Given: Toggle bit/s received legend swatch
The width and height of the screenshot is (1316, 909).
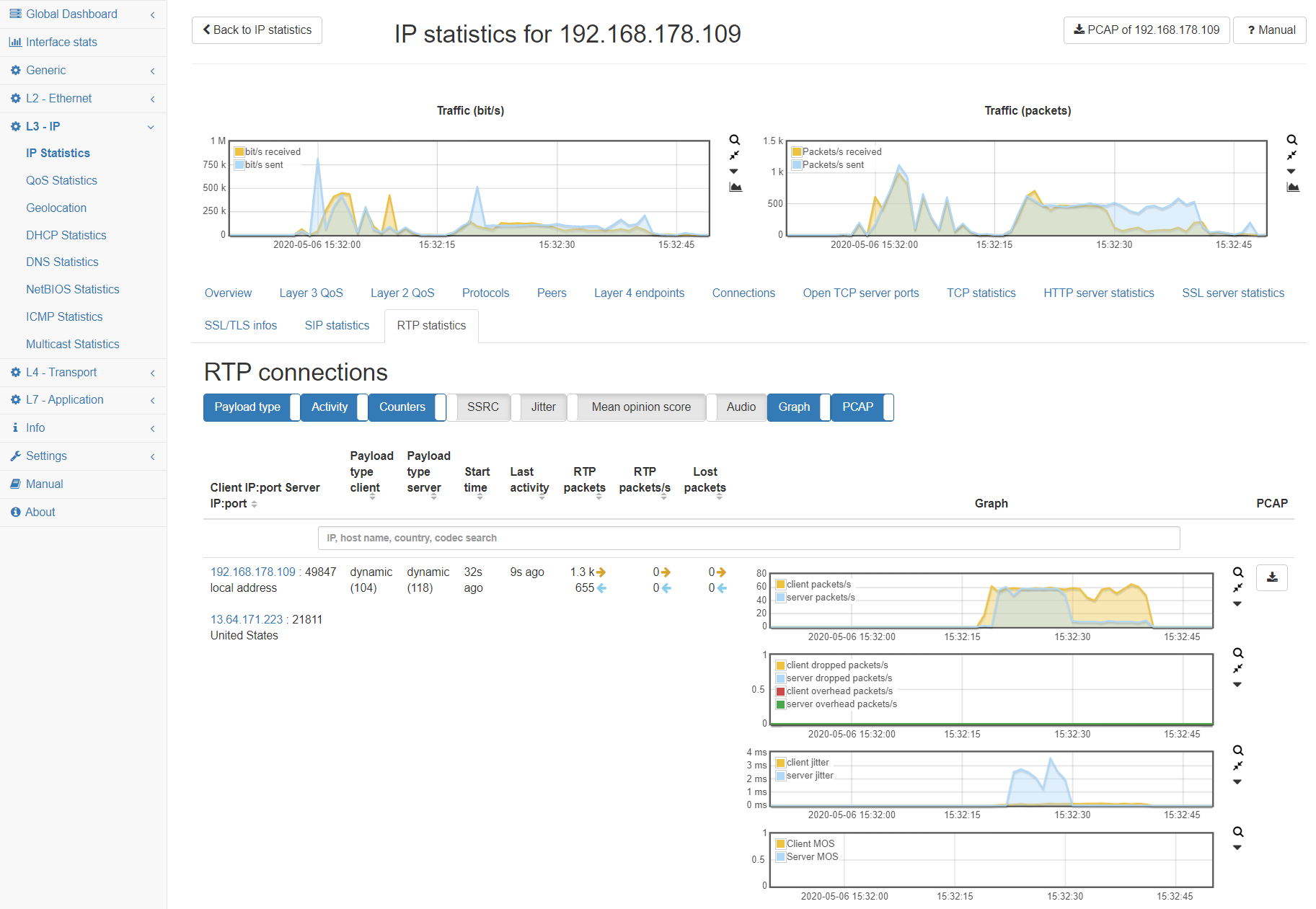Looking at the screenshot, I should pos(239,151).
